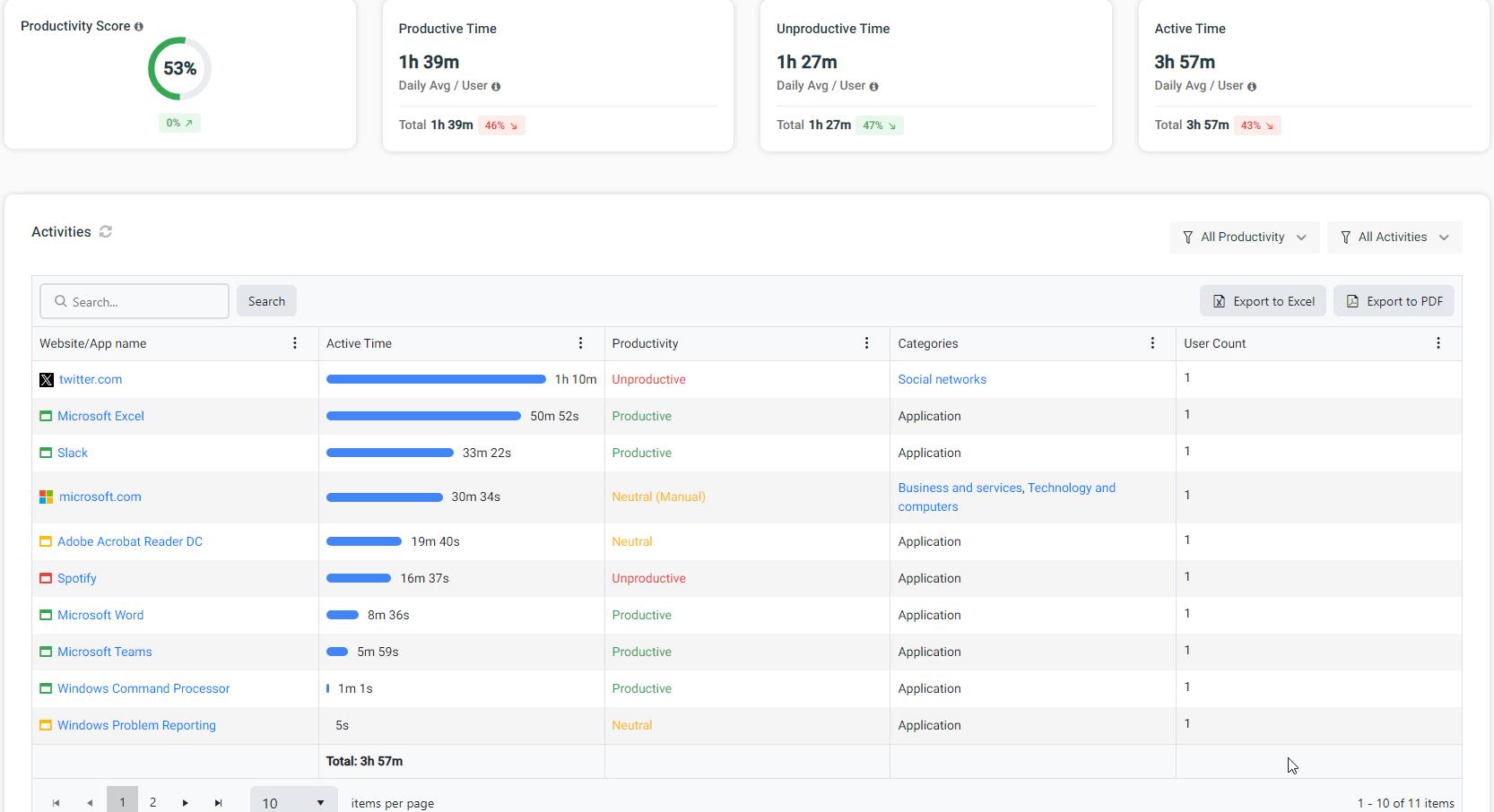Click the Windows Problem Reporting yellow icon
Viewport: 1494px width, 812px height.
tap(46, 726)
